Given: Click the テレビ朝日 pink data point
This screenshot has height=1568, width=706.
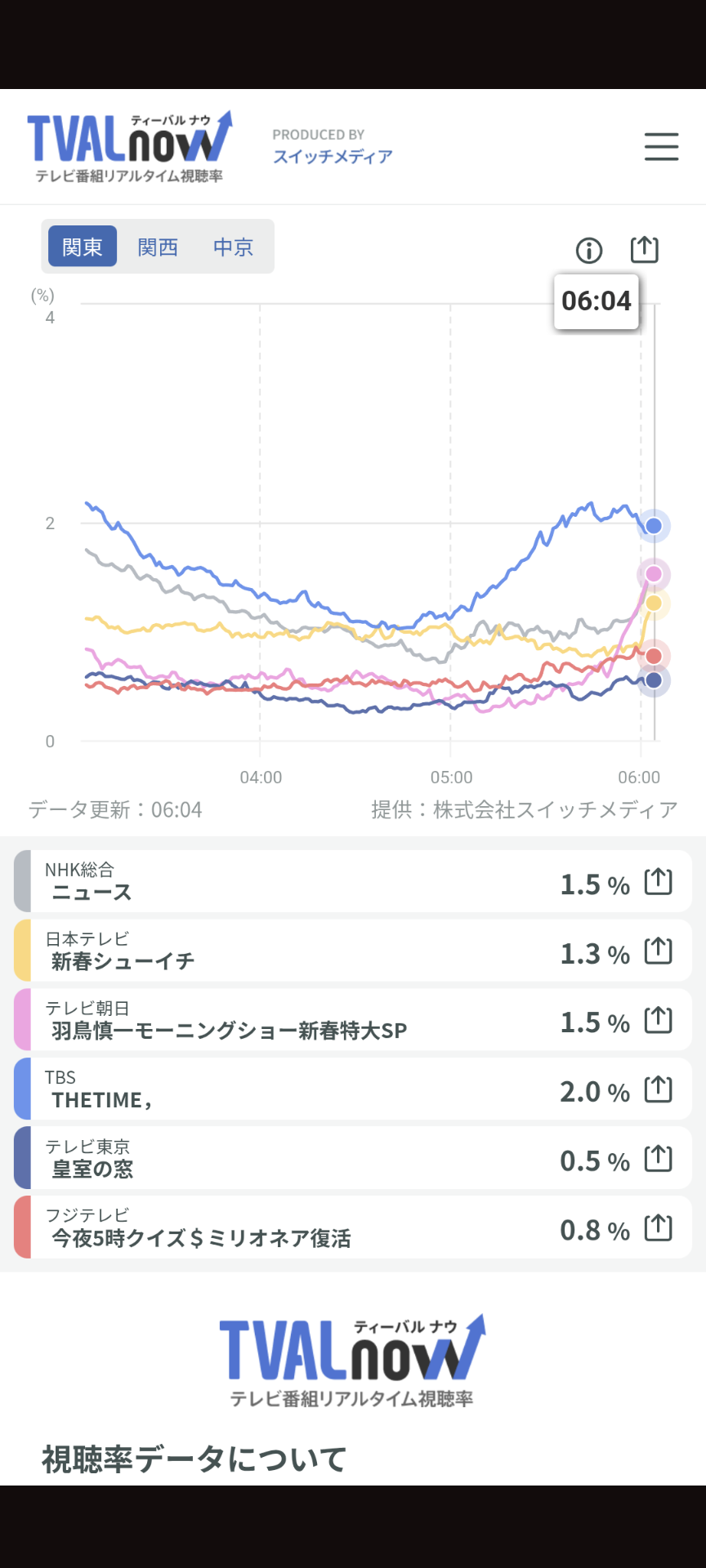Looking at the screenshot, I should coord(654,574).
